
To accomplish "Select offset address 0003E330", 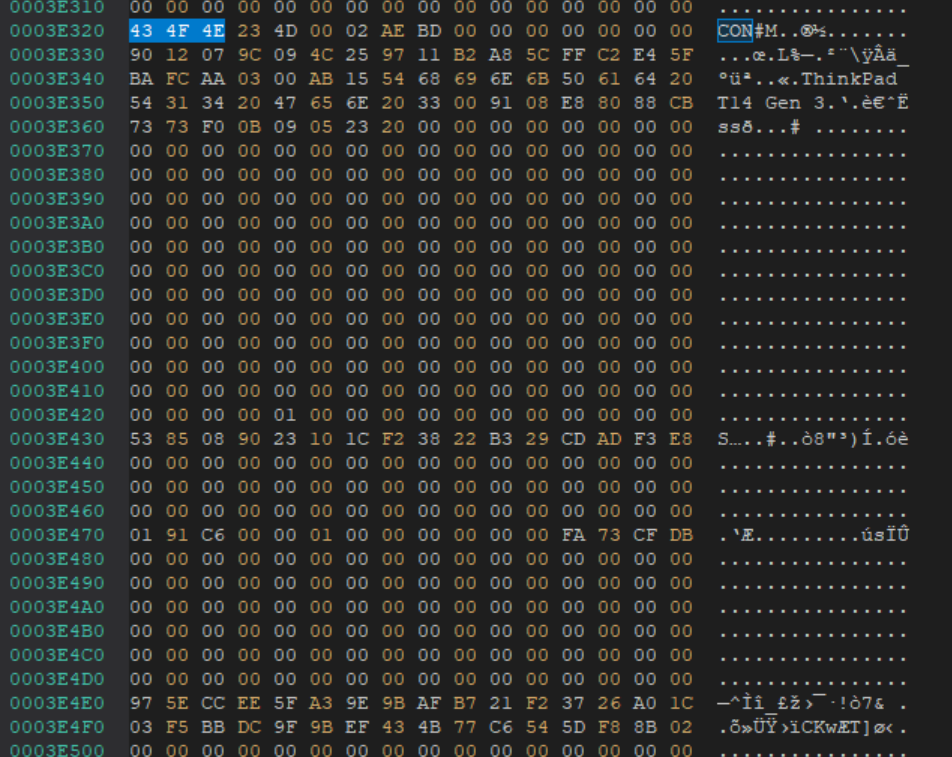I will coord(57,55).
